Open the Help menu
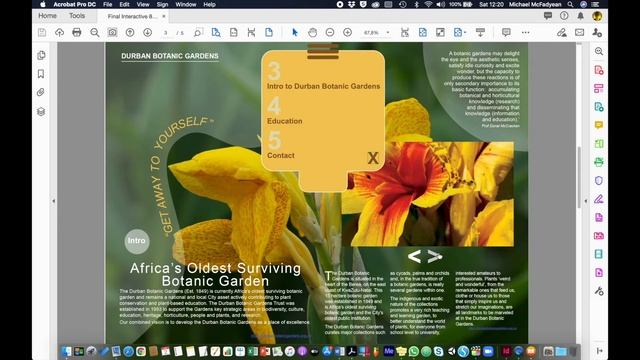Image resolution: width=640 pixels, height=360 pixels. 209,4
